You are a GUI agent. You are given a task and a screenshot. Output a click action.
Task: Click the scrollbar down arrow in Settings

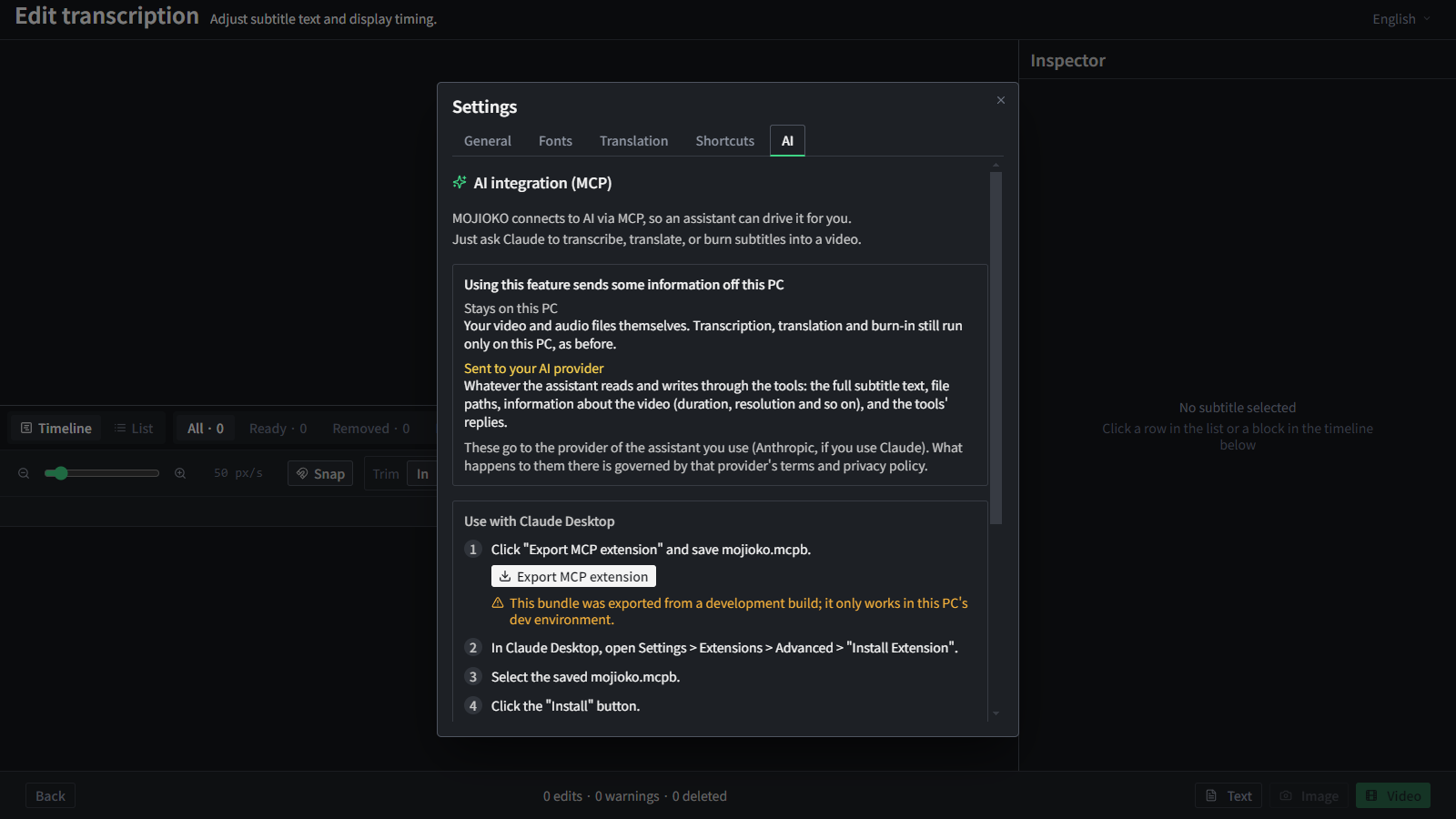coord(996,714)
